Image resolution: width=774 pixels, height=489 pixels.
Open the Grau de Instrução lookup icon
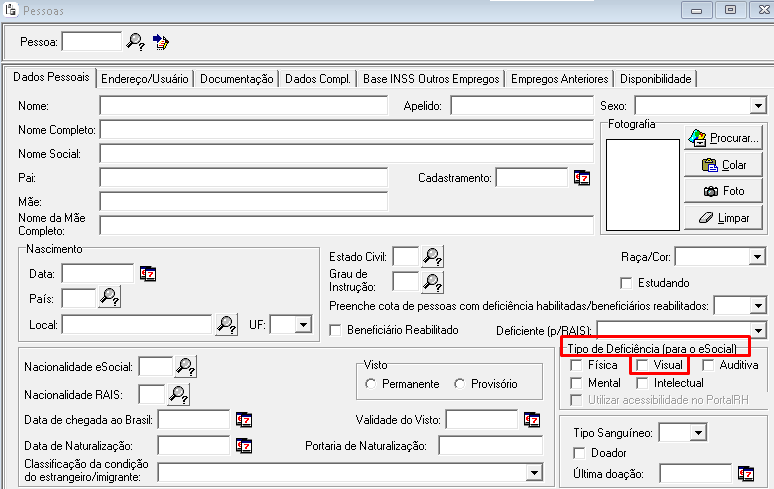pos(432,282)
